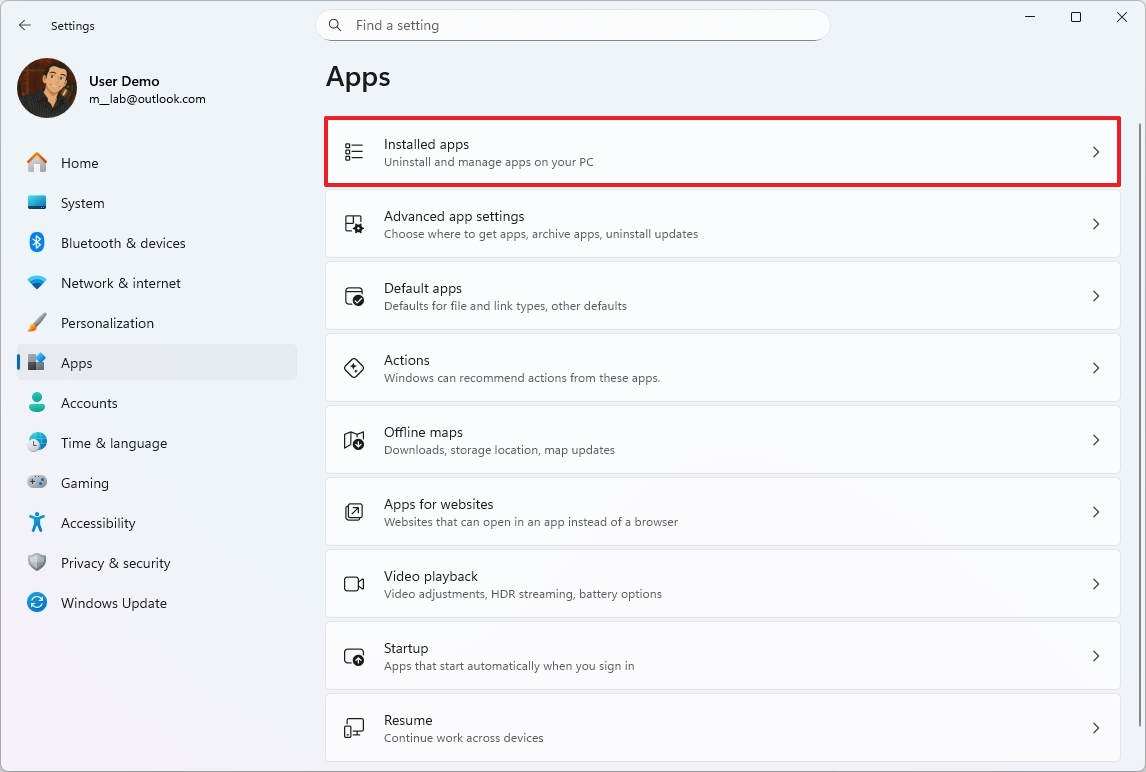Select Accounts in the sidebar
The width and height of the screenshot is (1146, 772).
pos(88,402)
